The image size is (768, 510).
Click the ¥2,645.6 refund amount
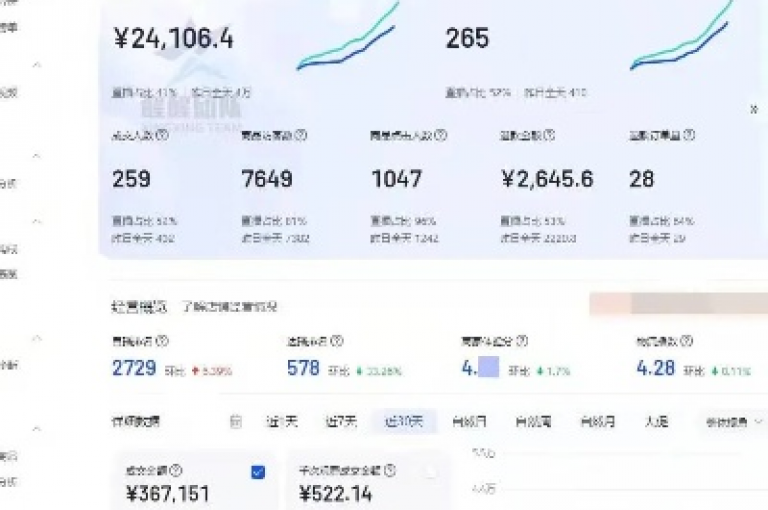tap(547, 179)
